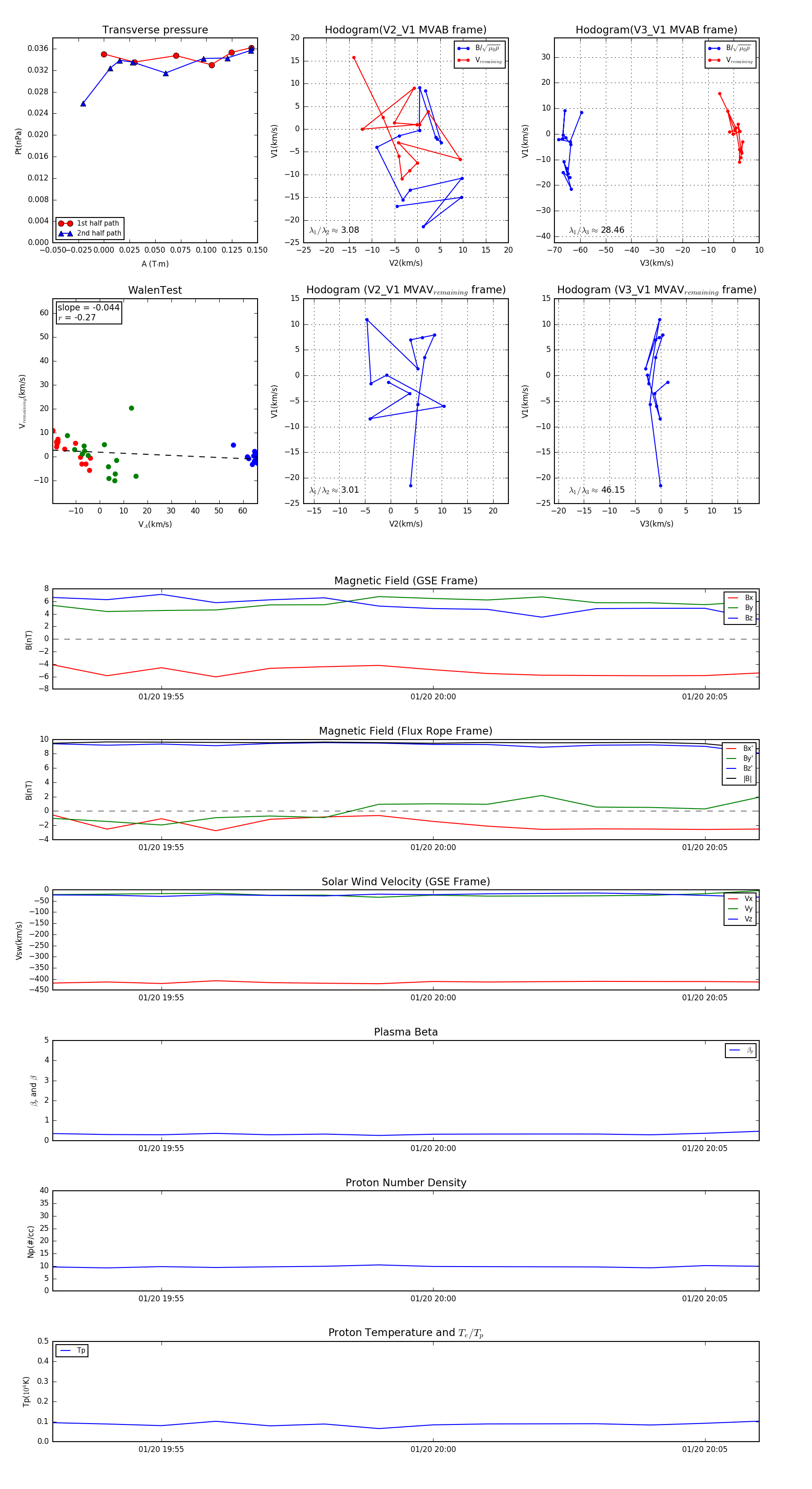Click the "V_remaining(km/s)" y-axis label of WalenTest
Viewport: 812px width, 1489px height.
23,401
